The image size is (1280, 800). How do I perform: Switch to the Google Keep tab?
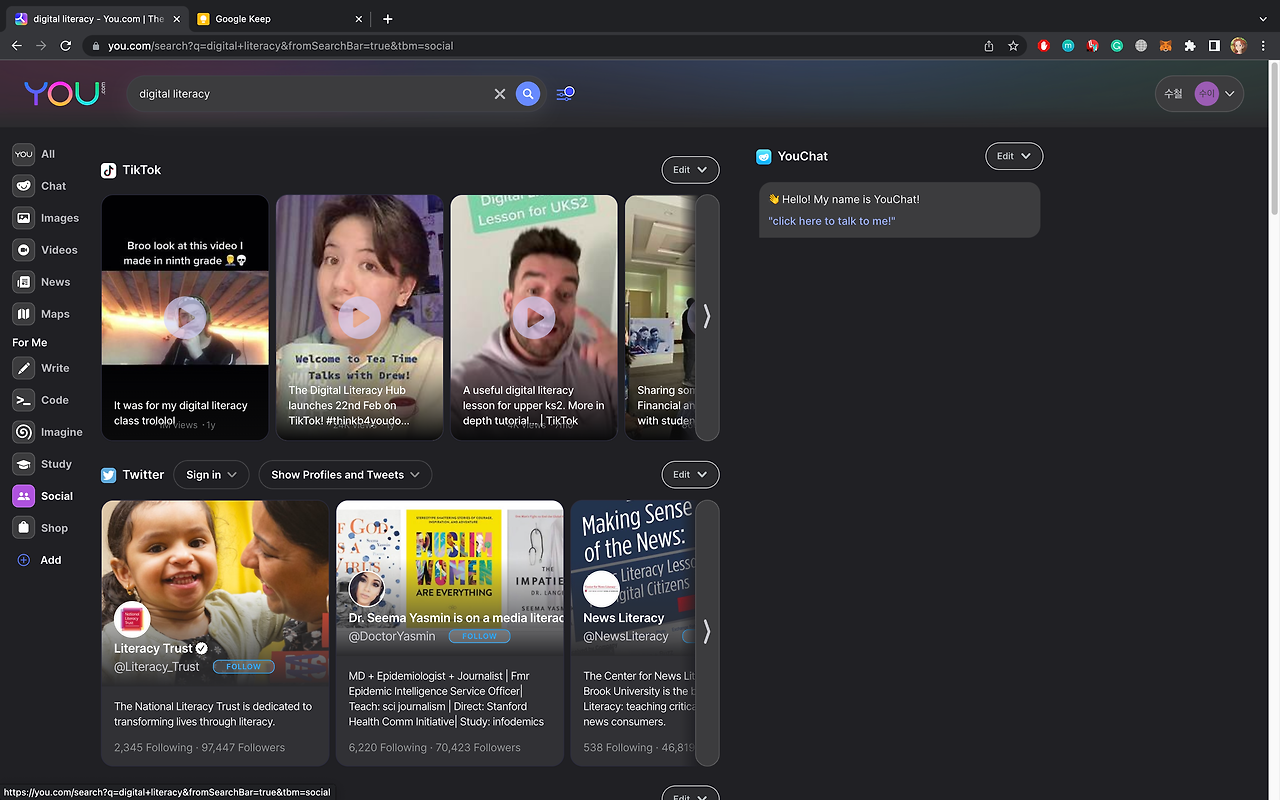tap(243, 19)
